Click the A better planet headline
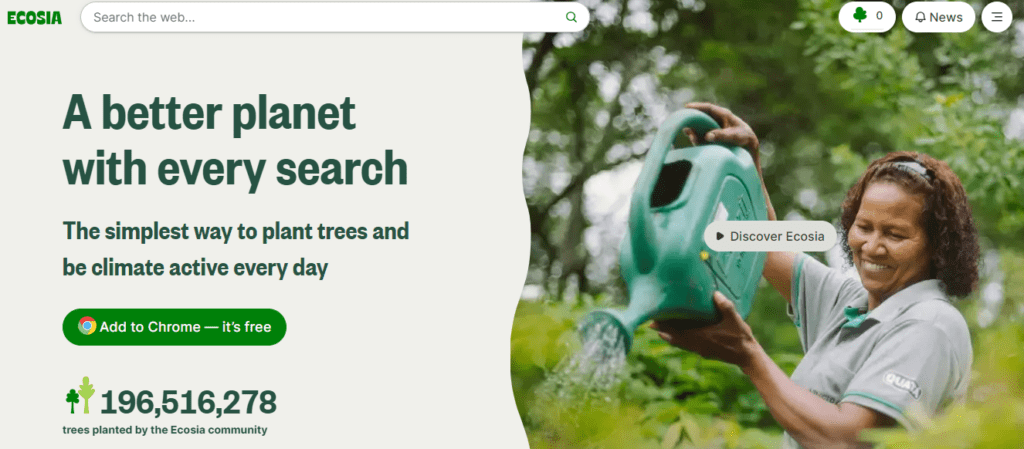Viewport: 1024px width, 449px height. point(235,140)
